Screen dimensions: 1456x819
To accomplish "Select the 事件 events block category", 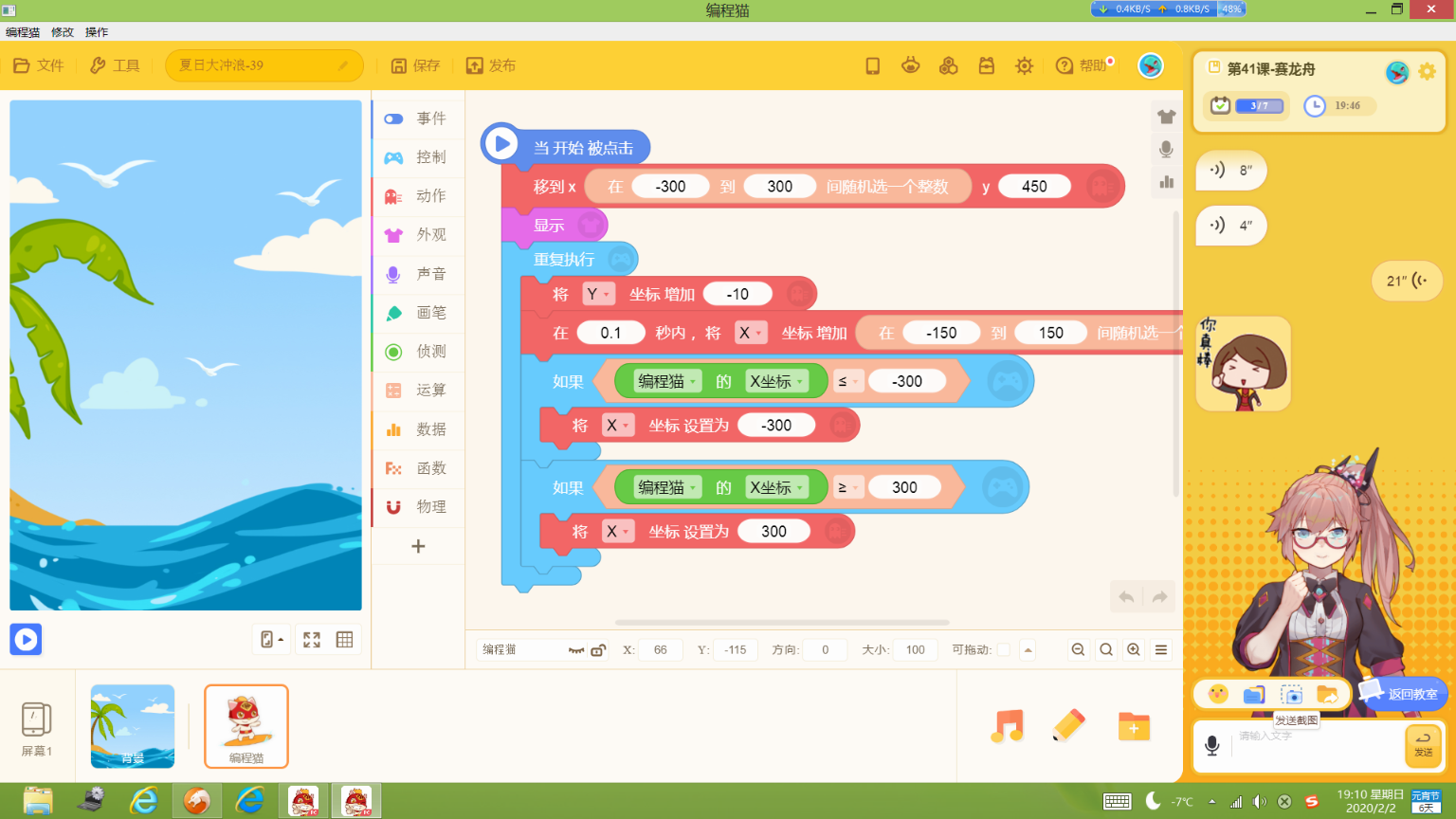I will tap(418, 118).
